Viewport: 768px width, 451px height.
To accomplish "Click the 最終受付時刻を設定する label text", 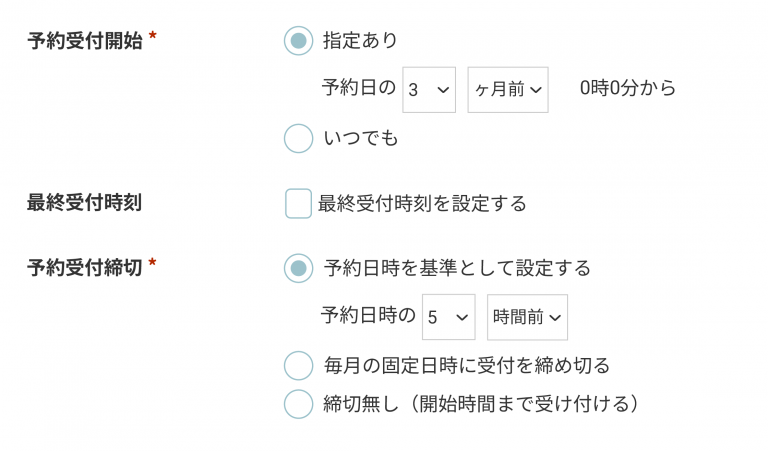I will point(422,203).
